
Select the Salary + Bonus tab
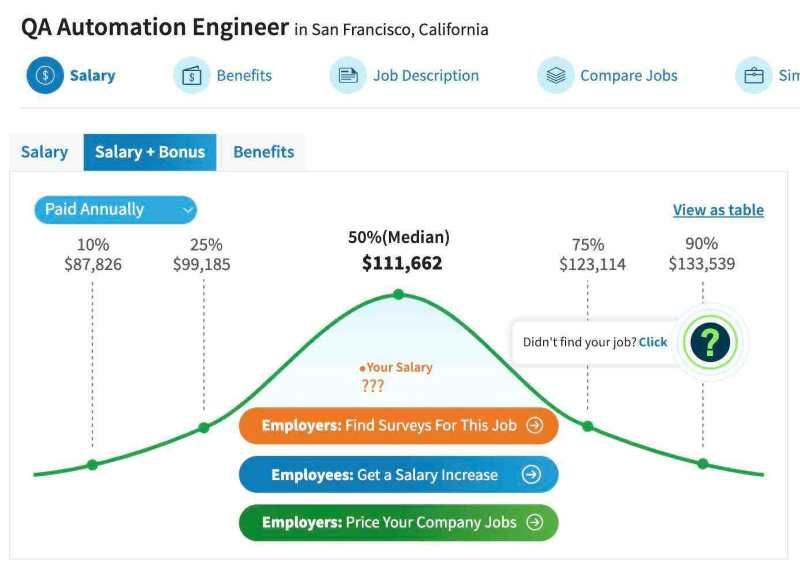(150, 152)
